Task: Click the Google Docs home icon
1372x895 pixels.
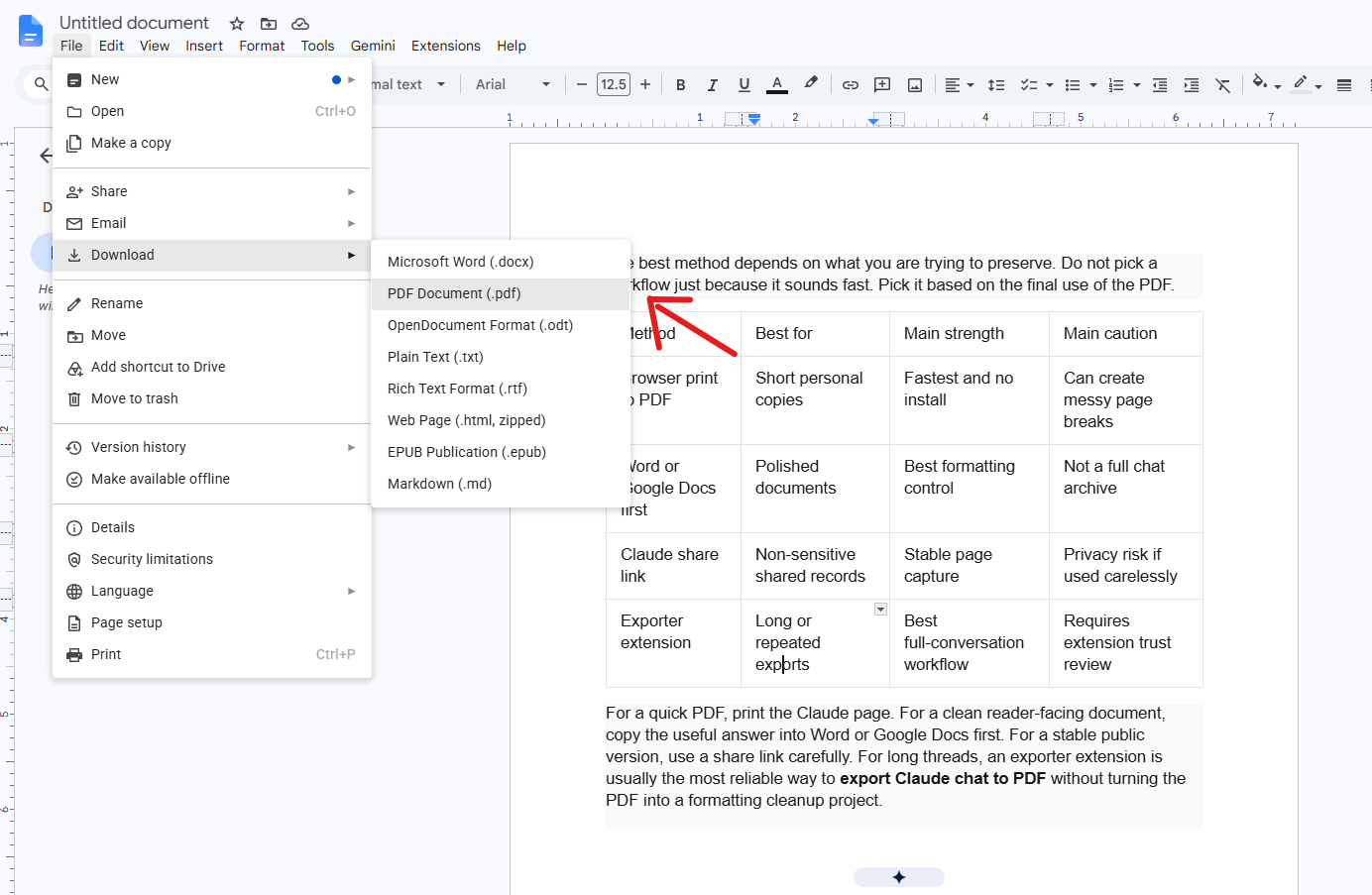Action: [31, 31]
